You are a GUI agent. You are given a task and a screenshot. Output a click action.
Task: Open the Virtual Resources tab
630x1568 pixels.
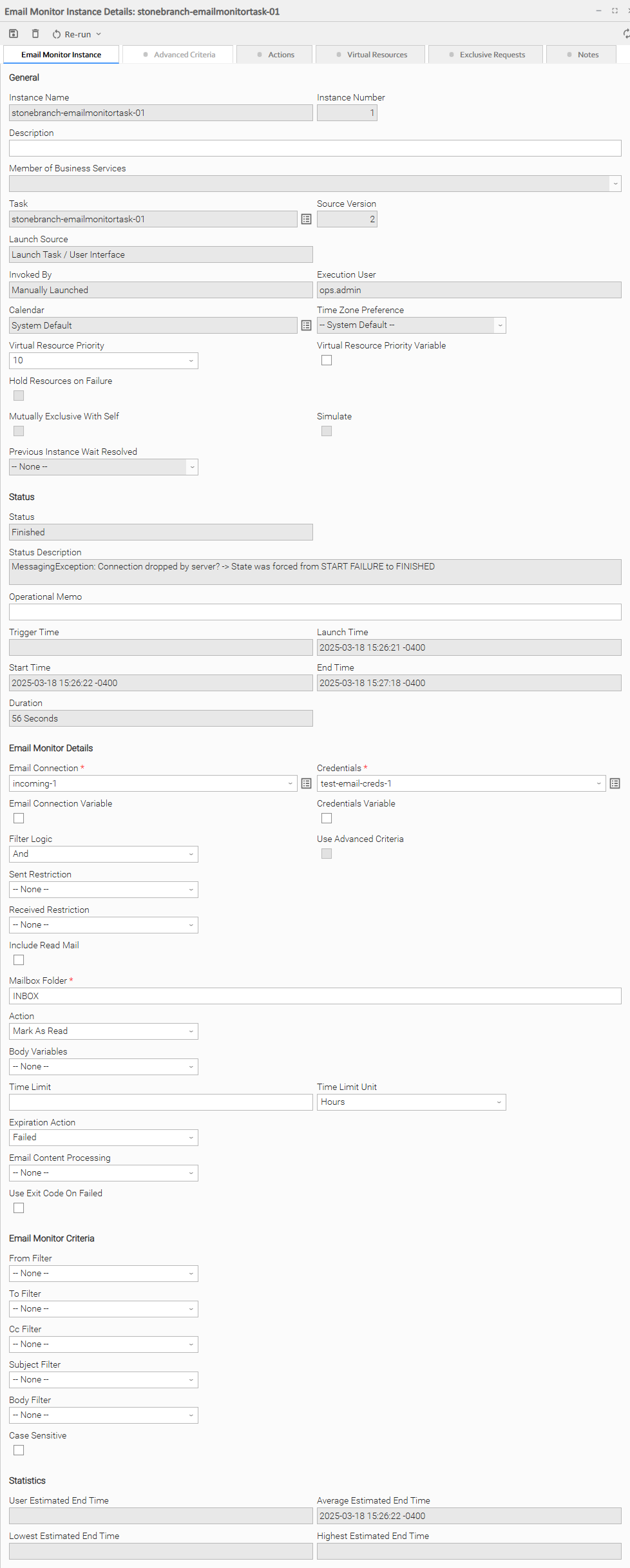[371, 55]
